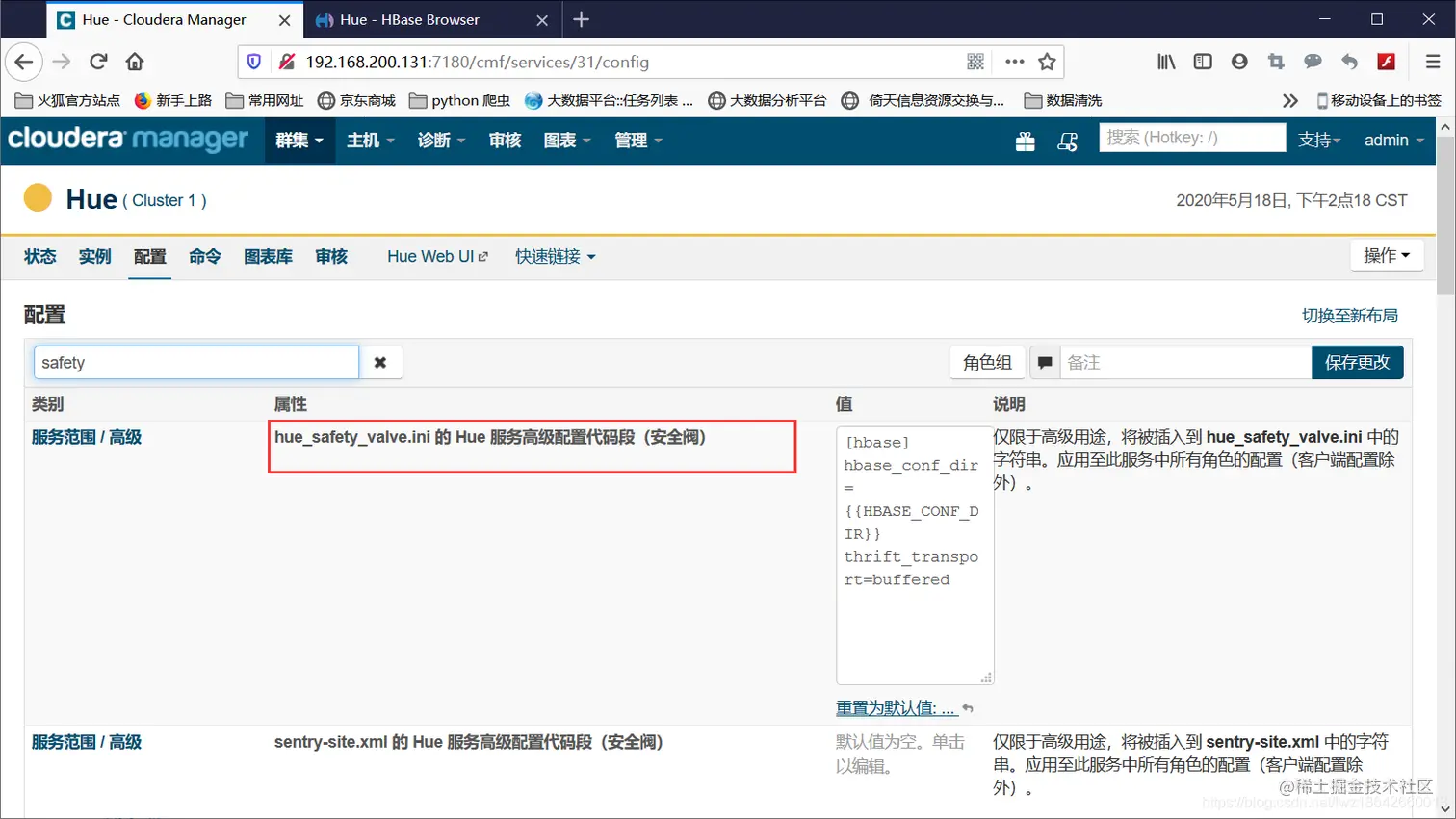Clear the safety search filter
This screenshot has width=1456, height=819.
point(380,363)
